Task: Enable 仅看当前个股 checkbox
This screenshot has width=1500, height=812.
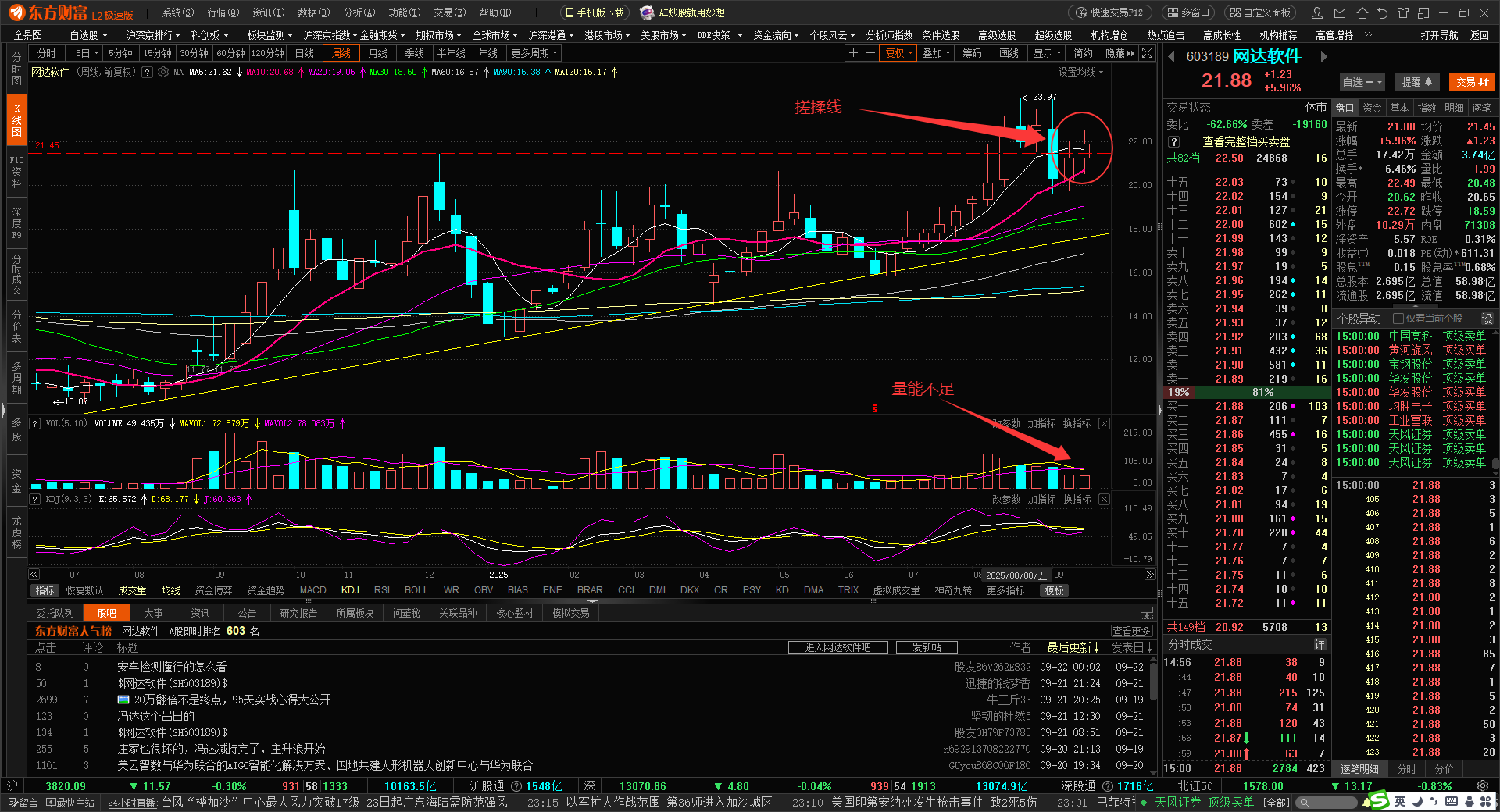Action: (x=1398, y=319)
